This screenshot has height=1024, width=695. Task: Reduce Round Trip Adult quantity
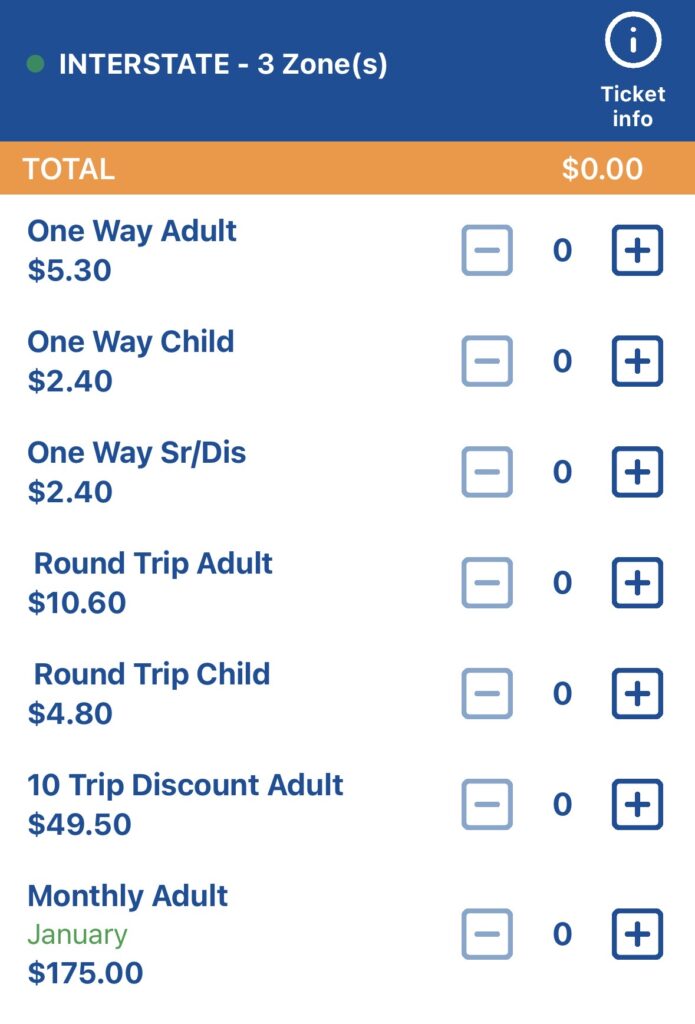pos(487,583)
